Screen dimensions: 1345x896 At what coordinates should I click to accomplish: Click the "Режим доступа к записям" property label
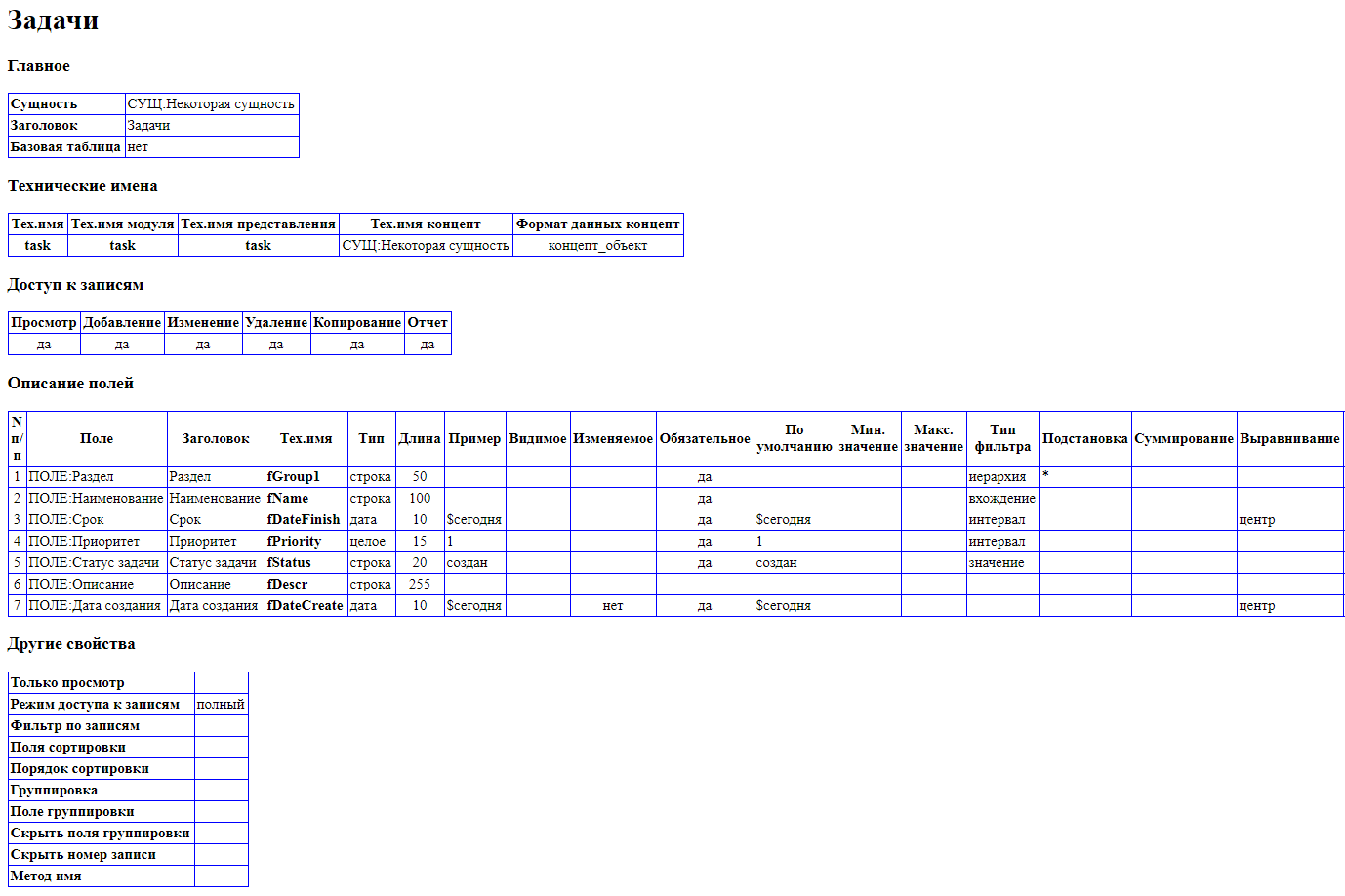point(102,704)
